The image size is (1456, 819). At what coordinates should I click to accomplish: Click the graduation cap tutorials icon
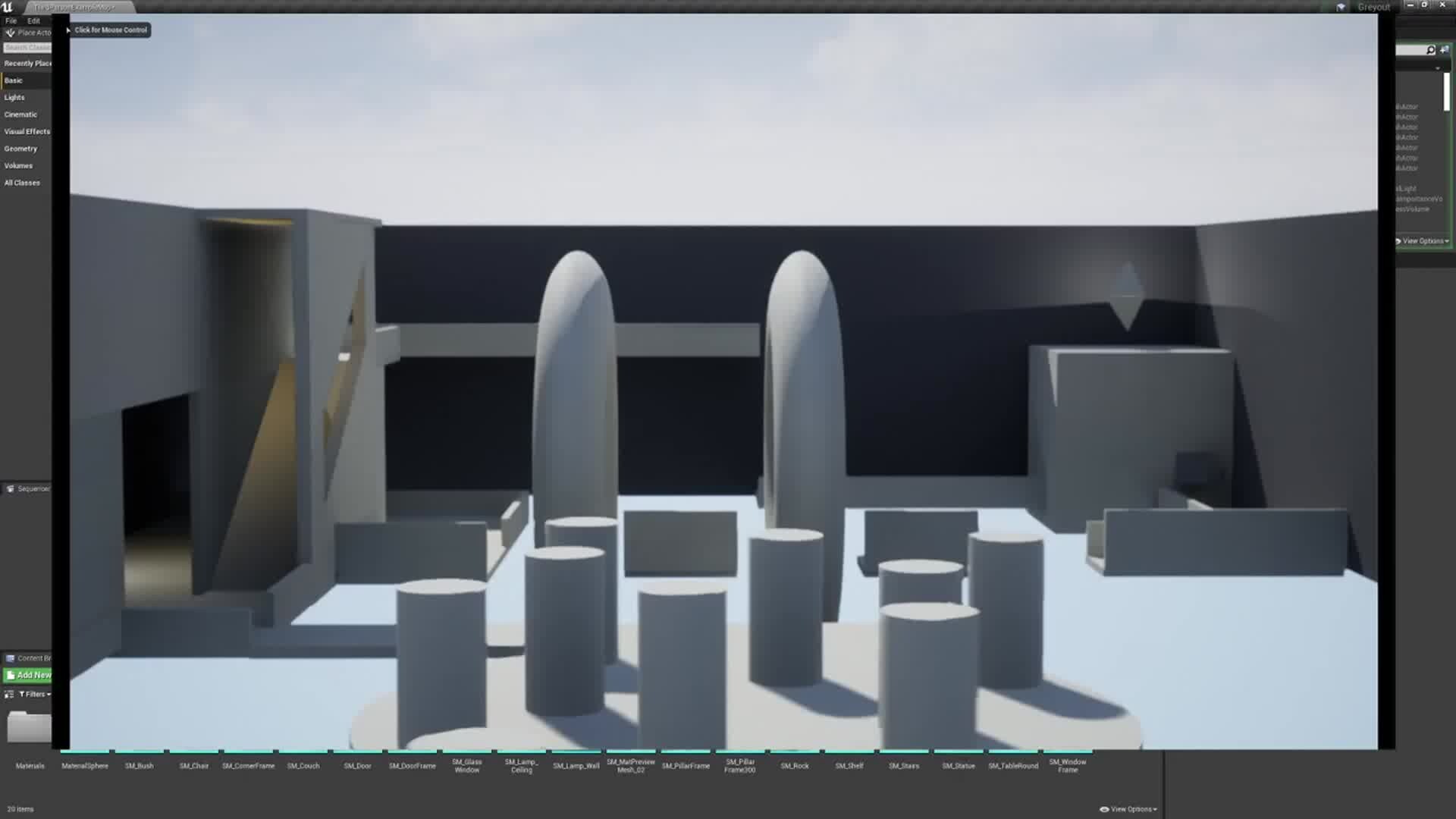1341,7
